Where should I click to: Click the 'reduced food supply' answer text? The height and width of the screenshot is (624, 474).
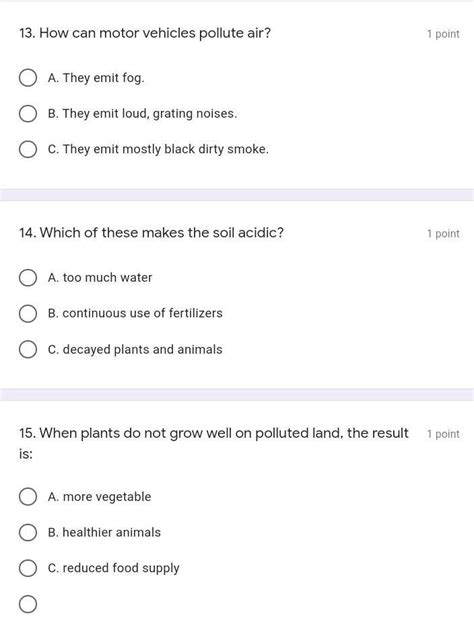tap(121, 568)
